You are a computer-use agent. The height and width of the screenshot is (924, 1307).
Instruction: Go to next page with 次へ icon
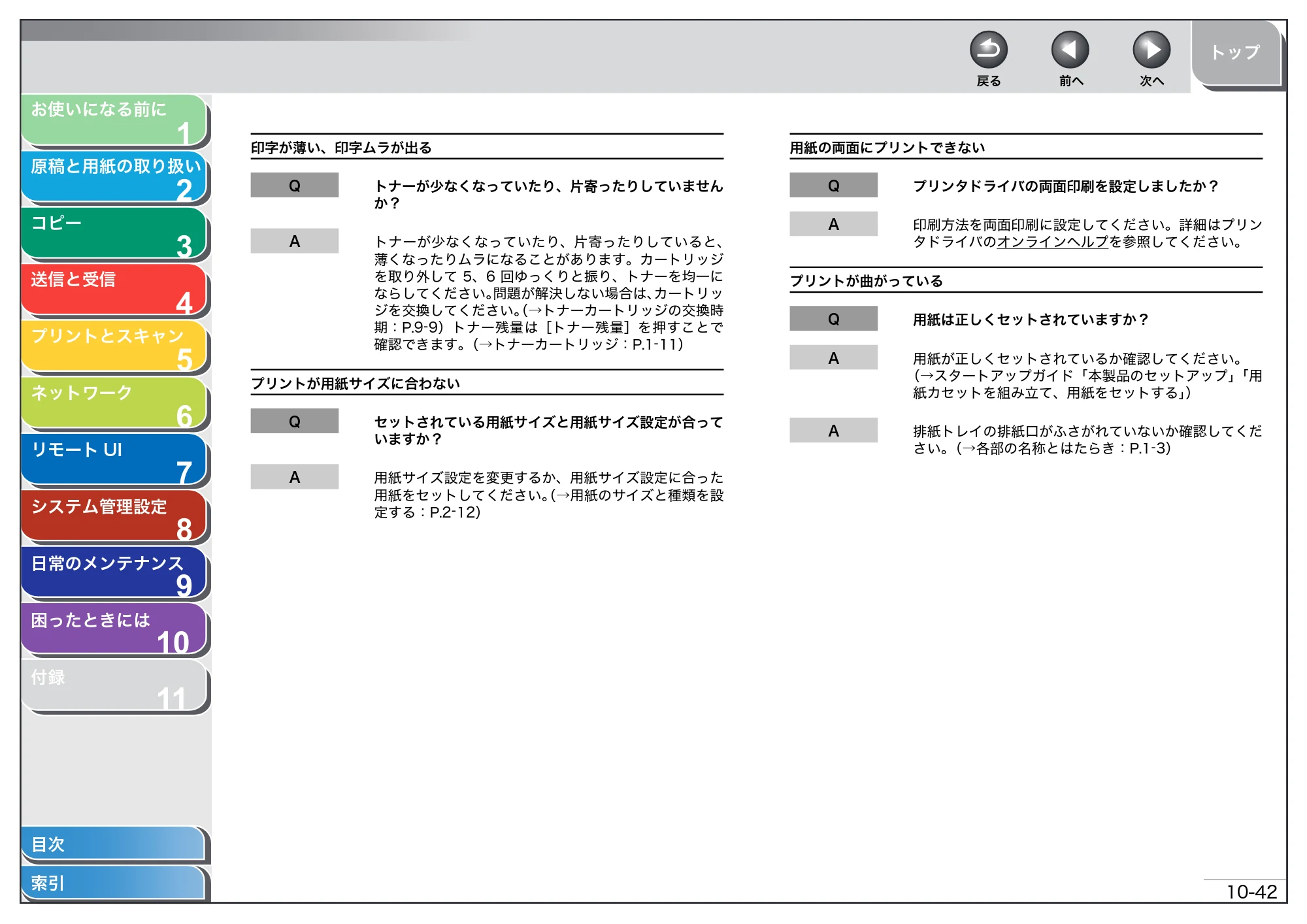[1151, 50]
